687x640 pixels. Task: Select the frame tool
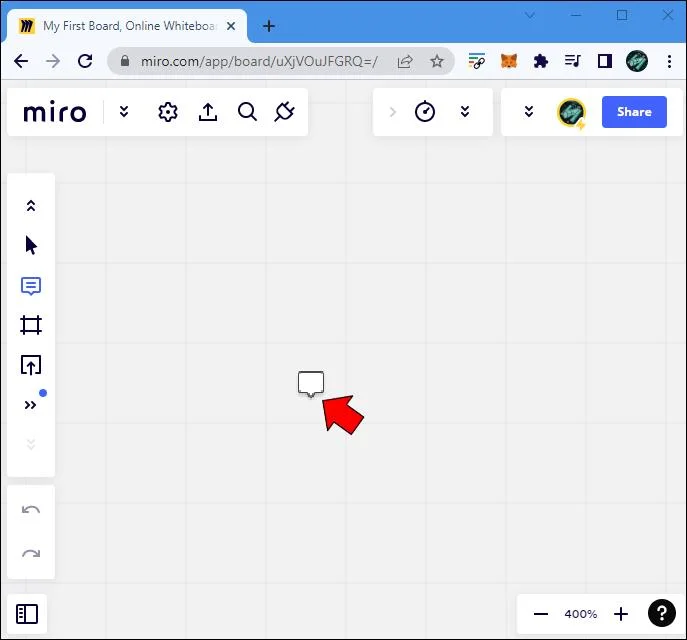[31, 325]
